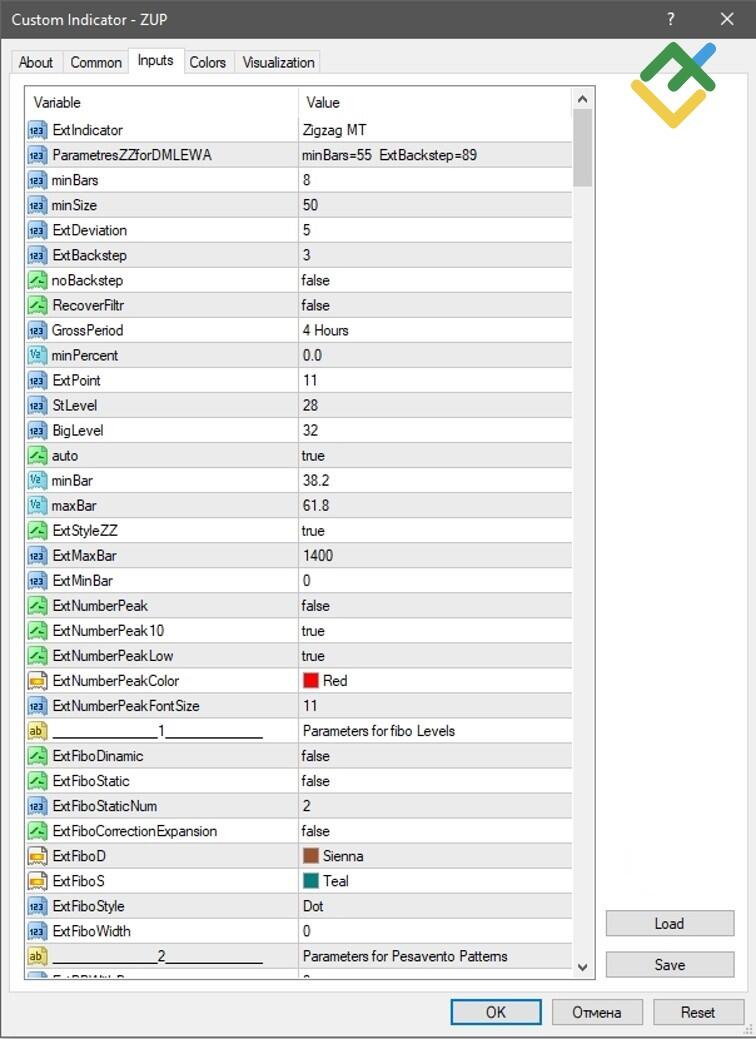Click the integer icon beside ExtIndicator
The image size is (756, 1039).
(x=37, y=130)
